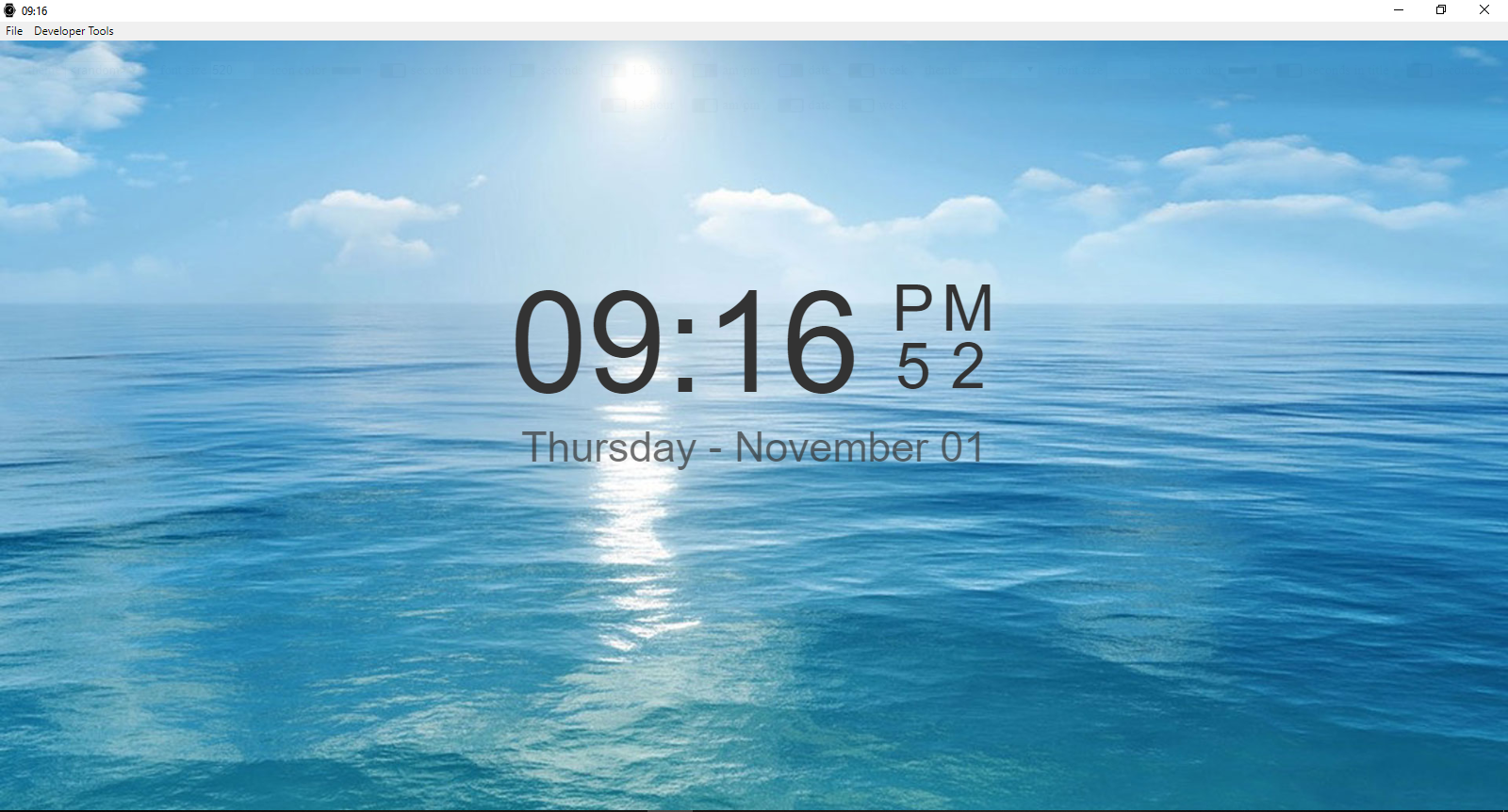Click the PM indicator

[943, 308]
